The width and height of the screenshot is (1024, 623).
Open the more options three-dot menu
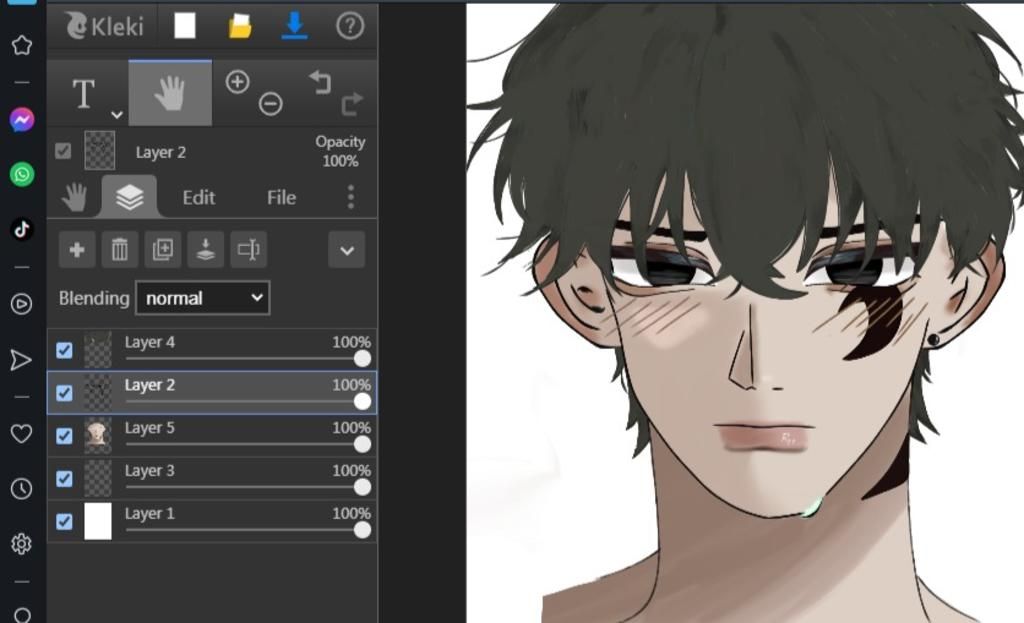(351, 197)
